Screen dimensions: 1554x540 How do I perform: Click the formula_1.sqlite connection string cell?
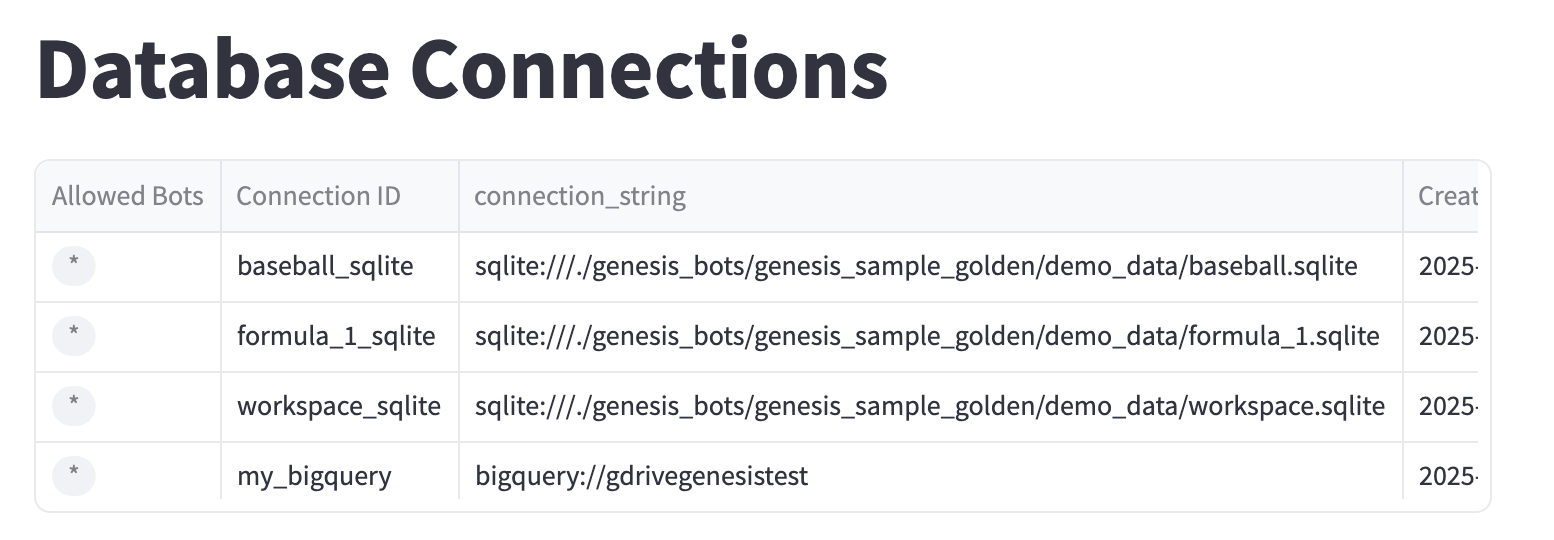pyautogui.click(x=927, y=336)
